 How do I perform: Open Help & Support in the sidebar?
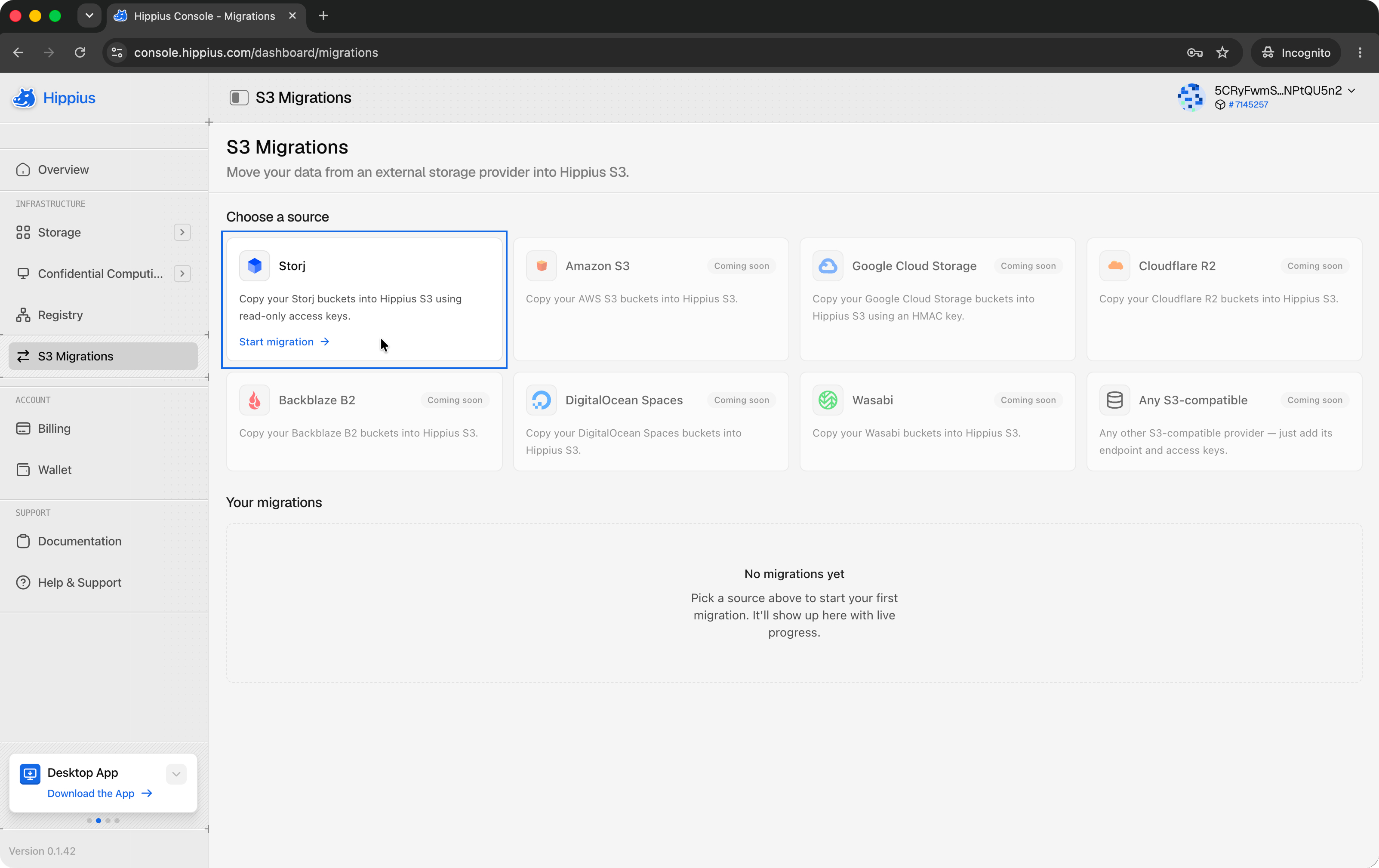103,582
